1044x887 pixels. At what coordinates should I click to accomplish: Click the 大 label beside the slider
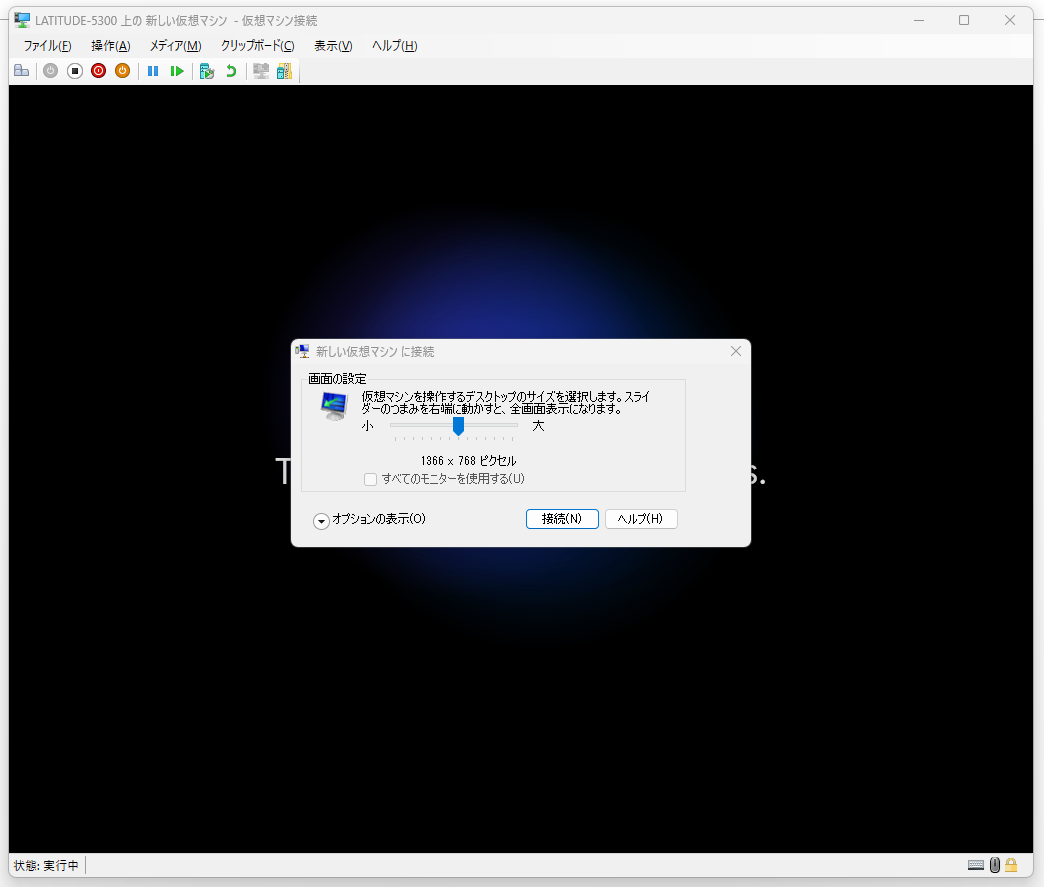[538, 426]
